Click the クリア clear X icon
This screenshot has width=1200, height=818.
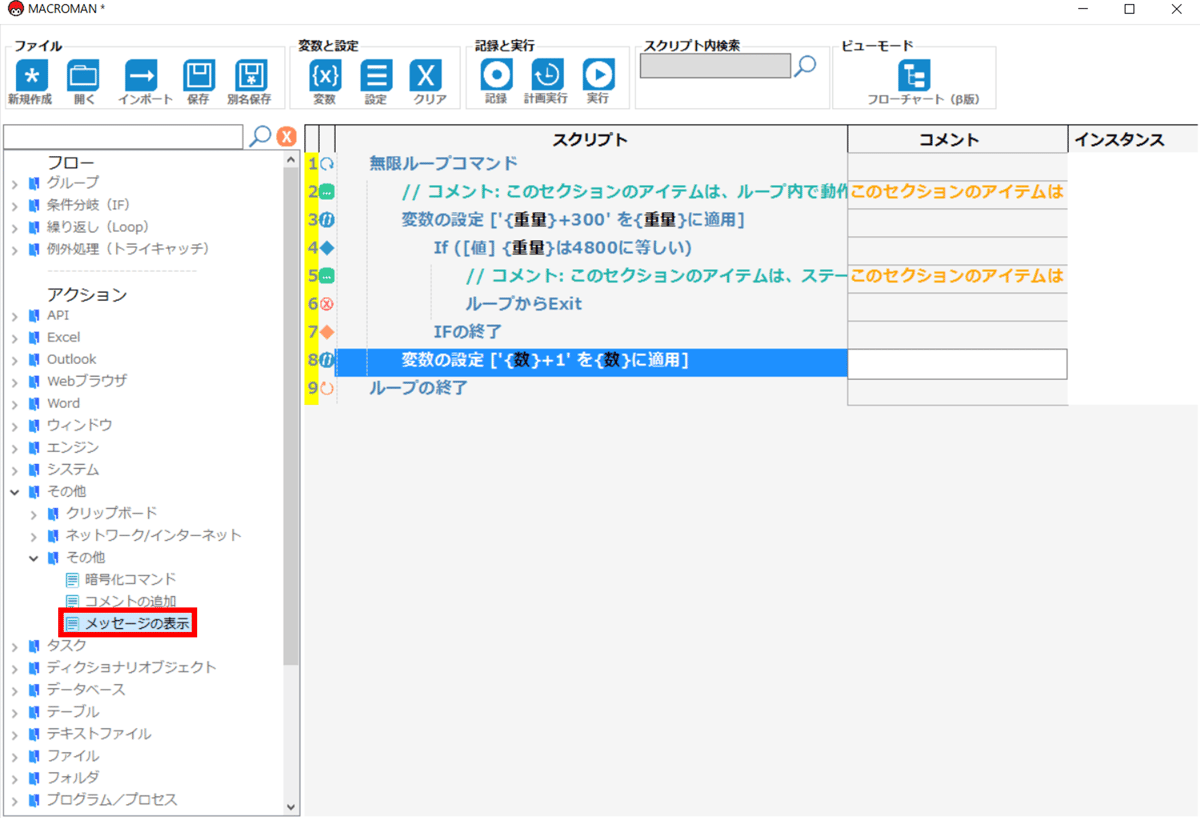tap(426, 75)
